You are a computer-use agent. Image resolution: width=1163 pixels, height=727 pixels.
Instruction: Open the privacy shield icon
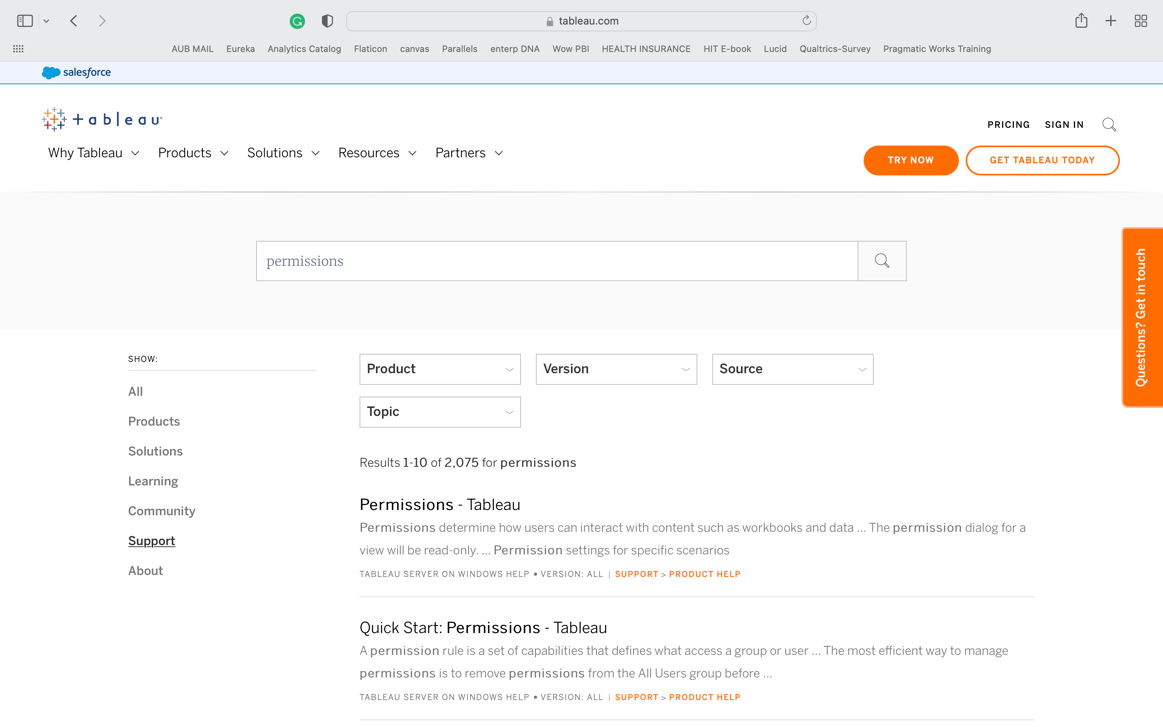pyautogui.click(x=327, y=21)
